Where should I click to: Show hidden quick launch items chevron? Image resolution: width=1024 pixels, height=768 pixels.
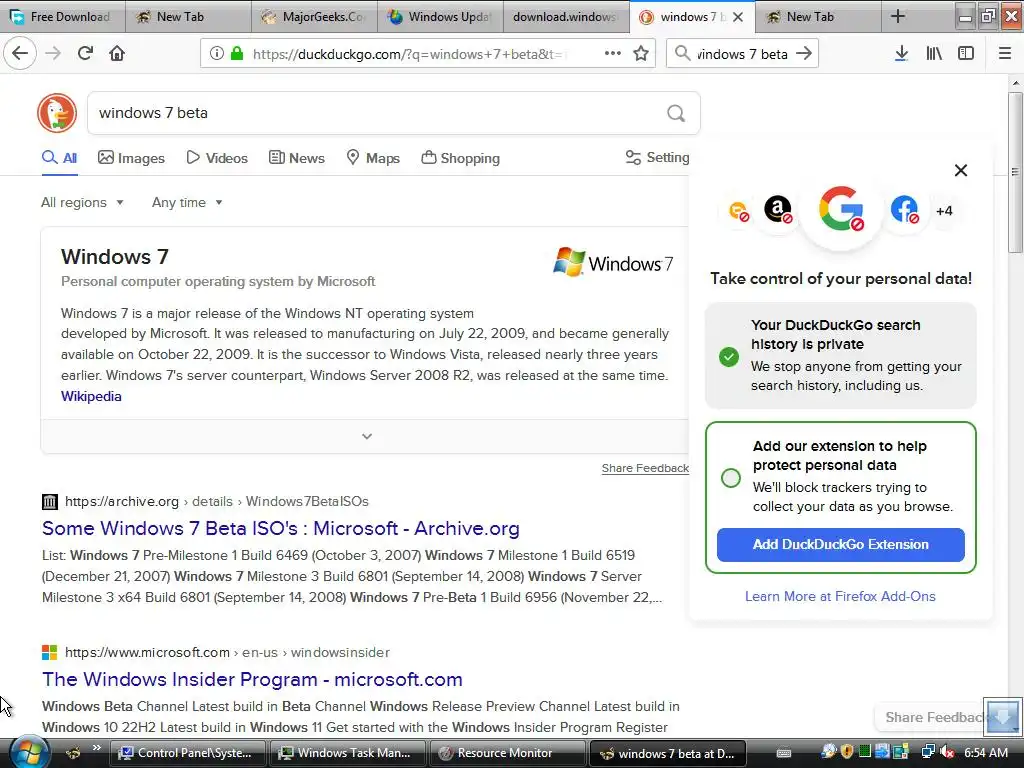pos(97,748)
